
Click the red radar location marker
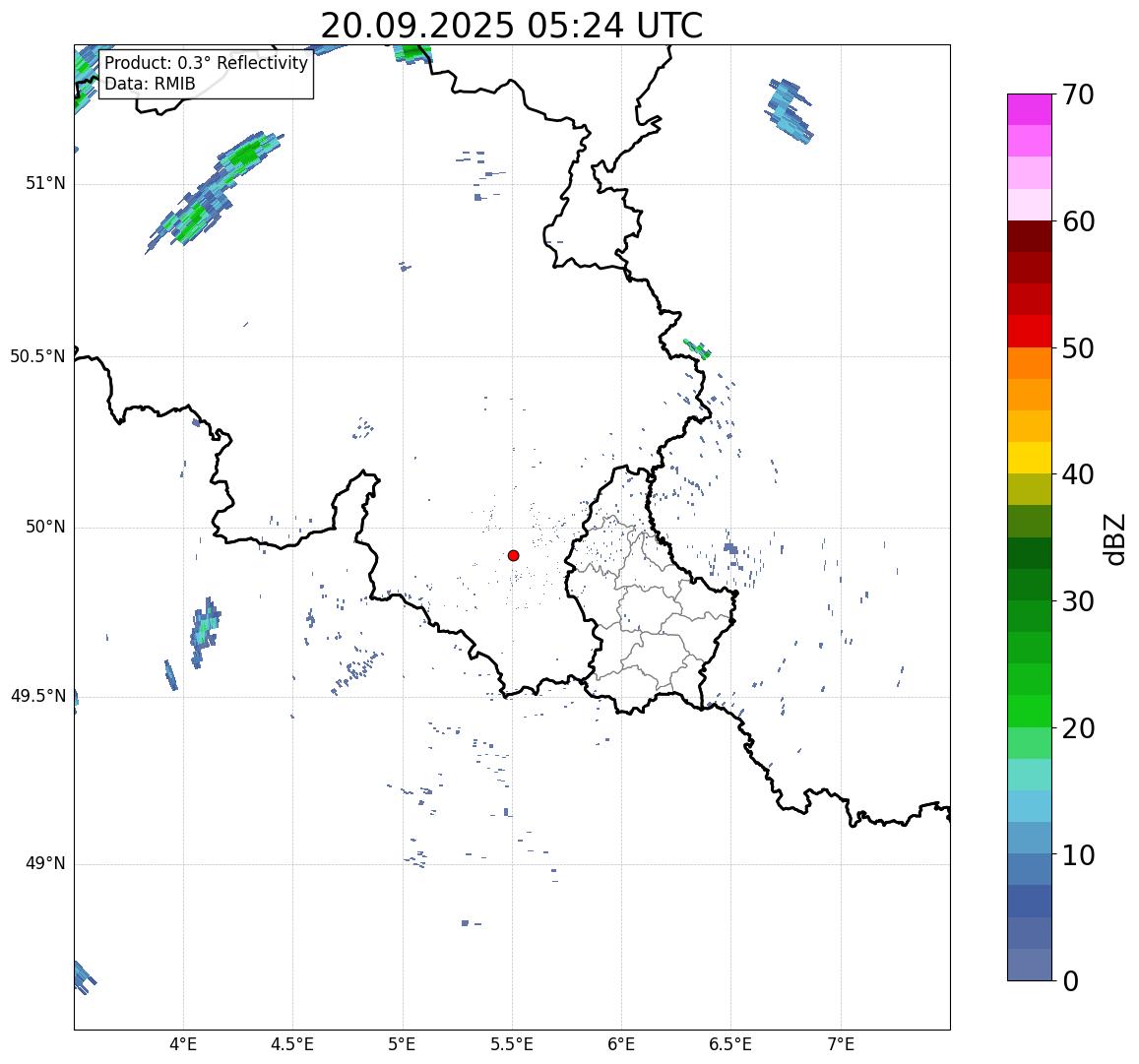(514, 555)
